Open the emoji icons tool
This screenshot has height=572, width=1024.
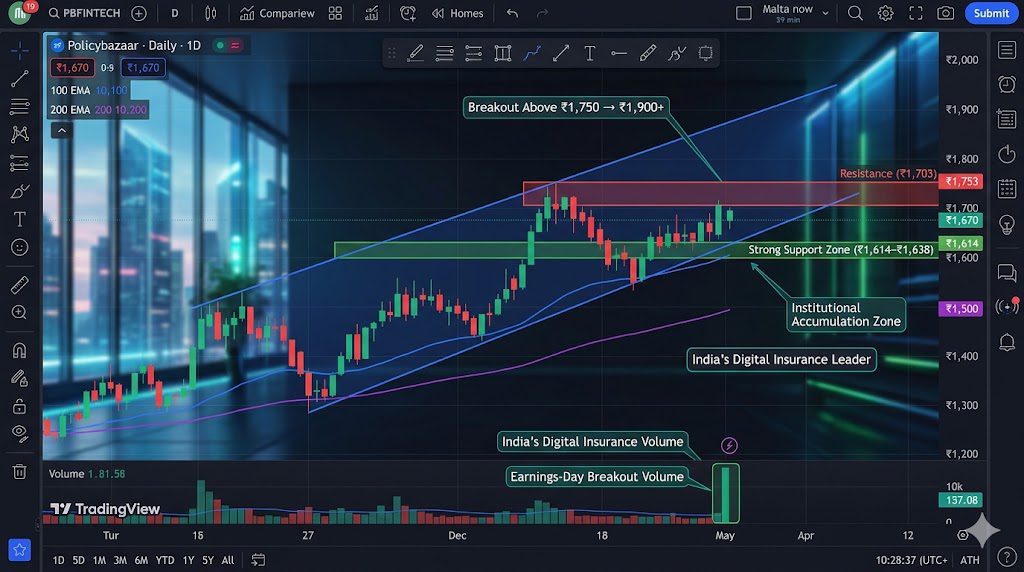pos(20,247)
